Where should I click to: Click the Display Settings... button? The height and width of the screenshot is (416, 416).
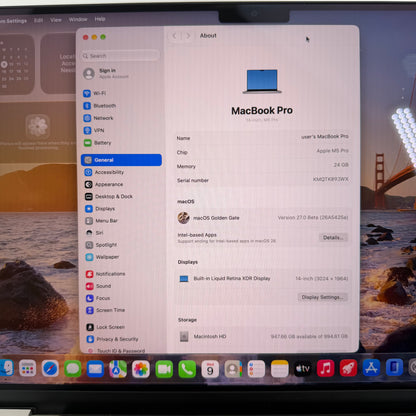(x=322, y=297)
